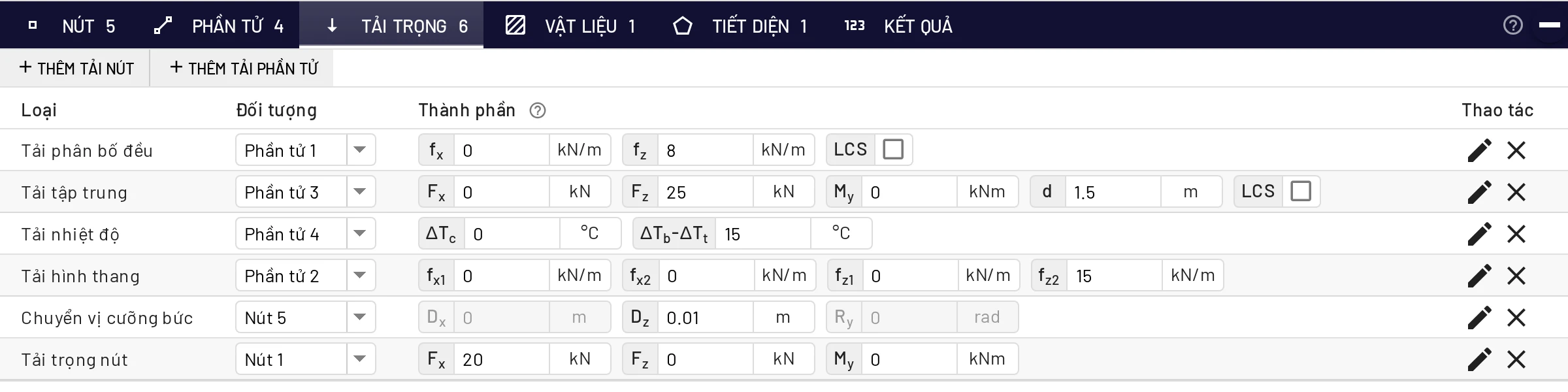Edit the Tải trọng nút load row
The height and width of the screenshot is (392, 1568).
[1479, 359]
